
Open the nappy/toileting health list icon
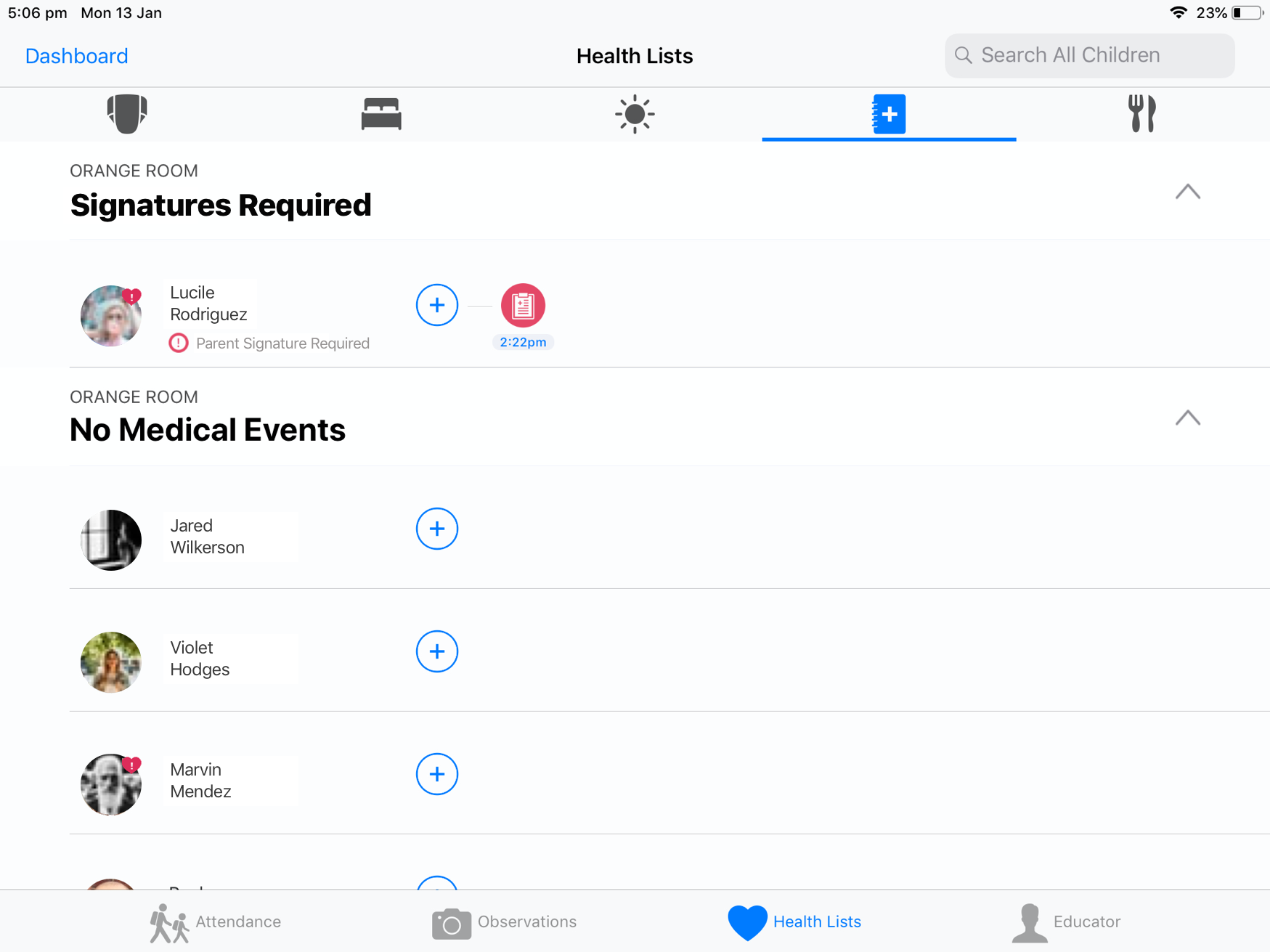pyautogui.click(x=127, y=114)
